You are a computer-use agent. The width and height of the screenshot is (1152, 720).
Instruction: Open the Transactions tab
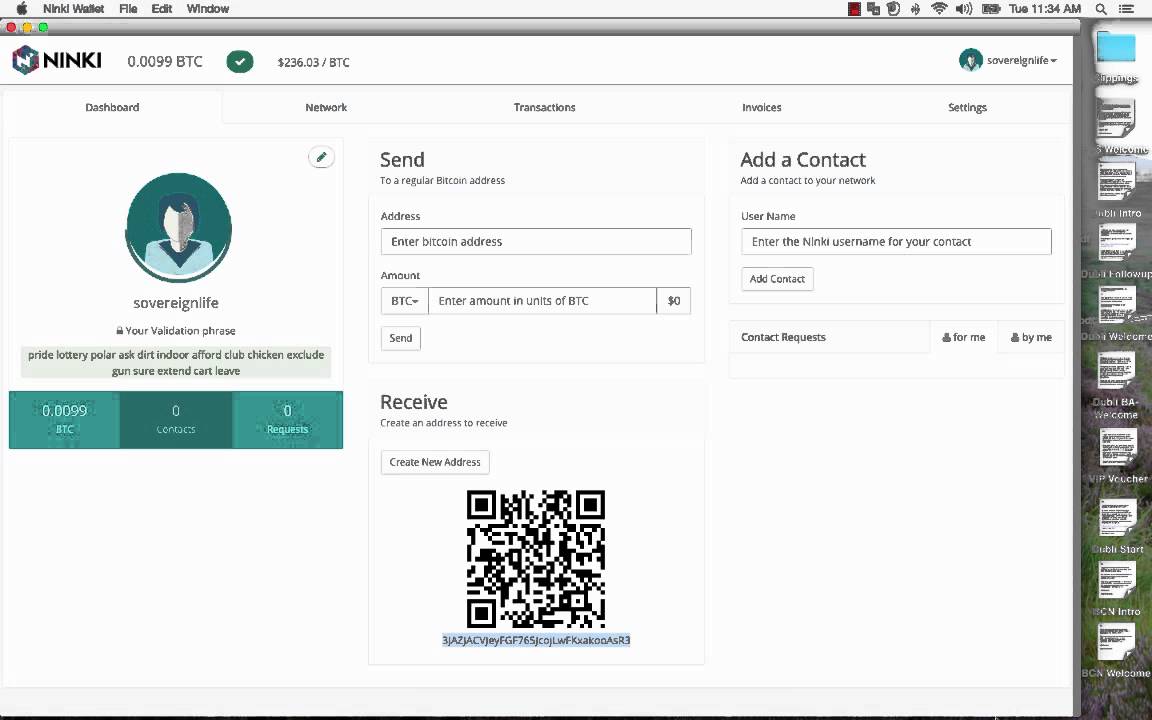click(544, 107)
